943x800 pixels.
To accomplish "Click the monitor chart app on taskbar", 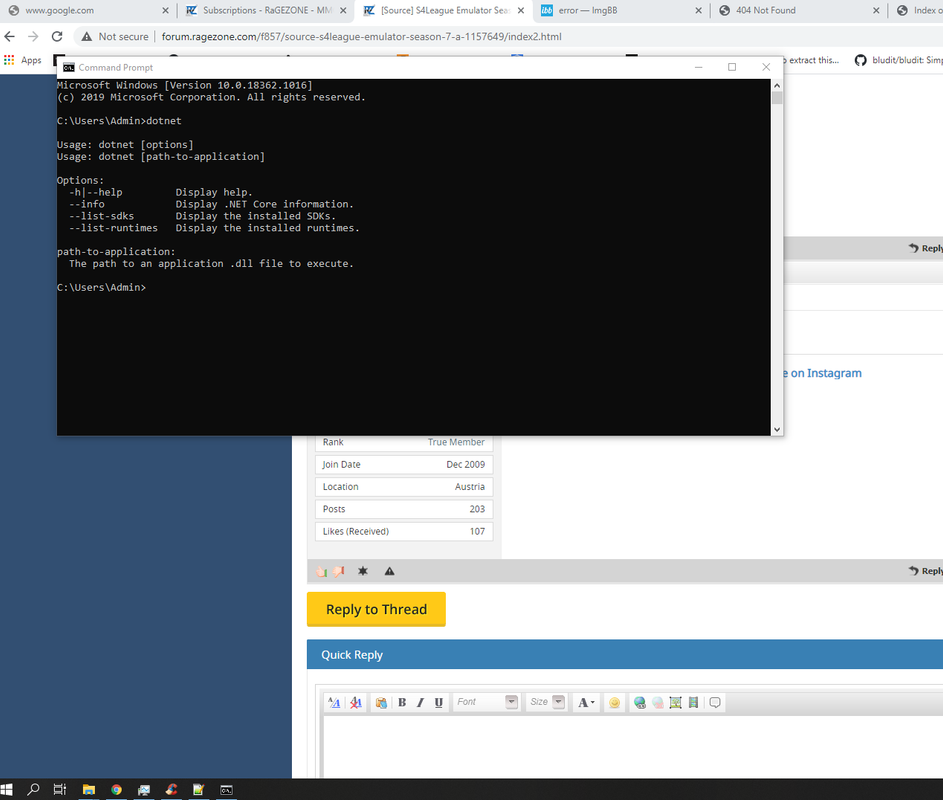I will [144, 789].
